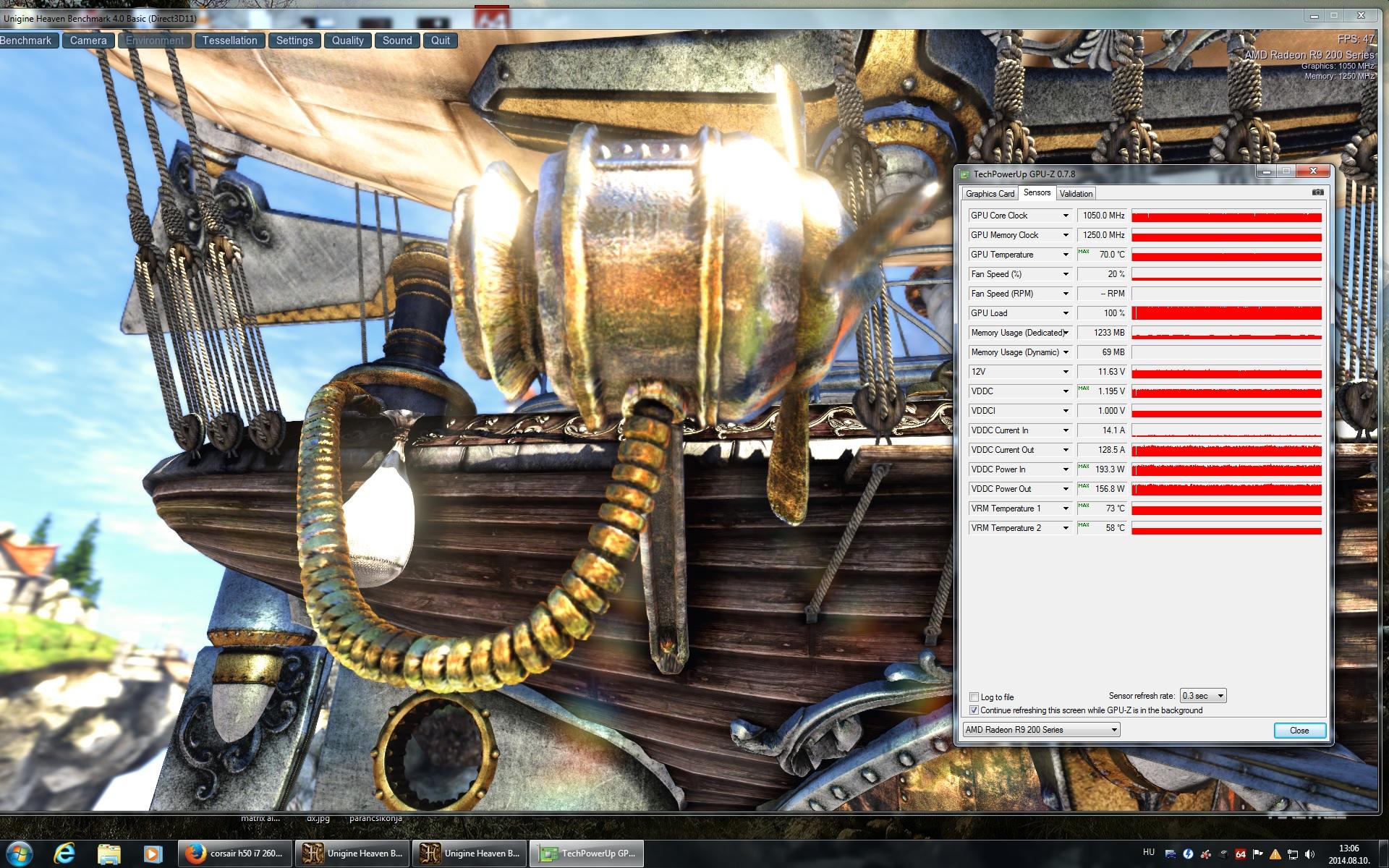
Task: Open Validation tab in GPU-Z
Action: pyautogui.click(x=1076, y=194)
